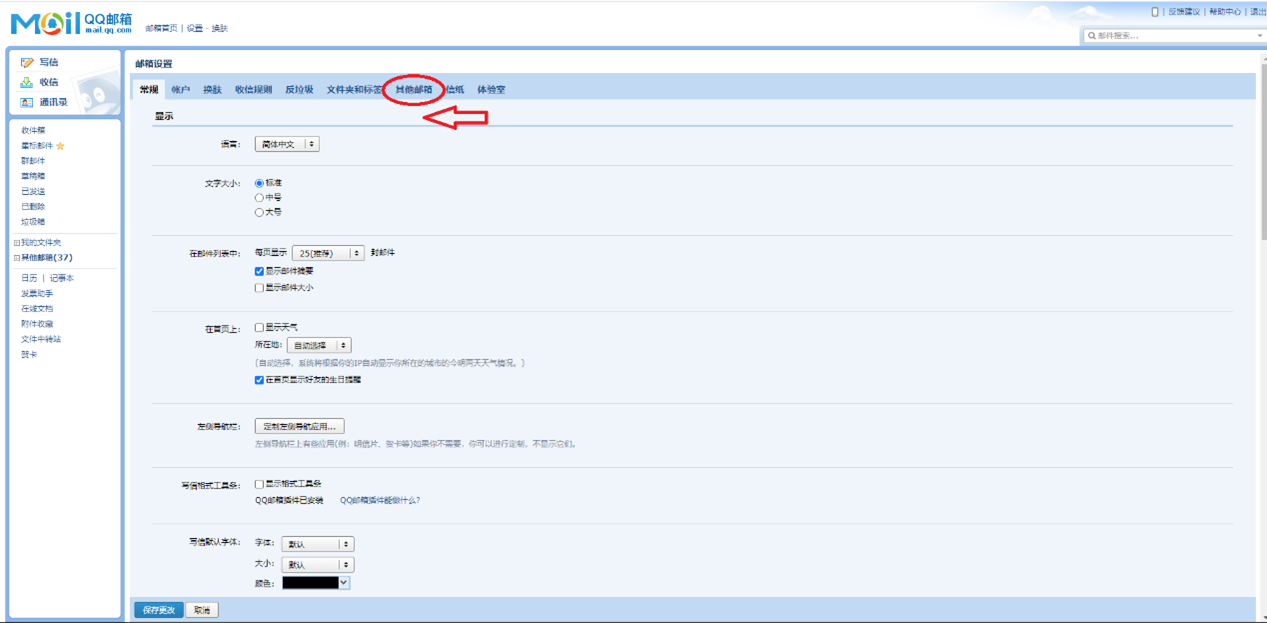Open the 通讯录 contacts icon

tap(27, 102)
